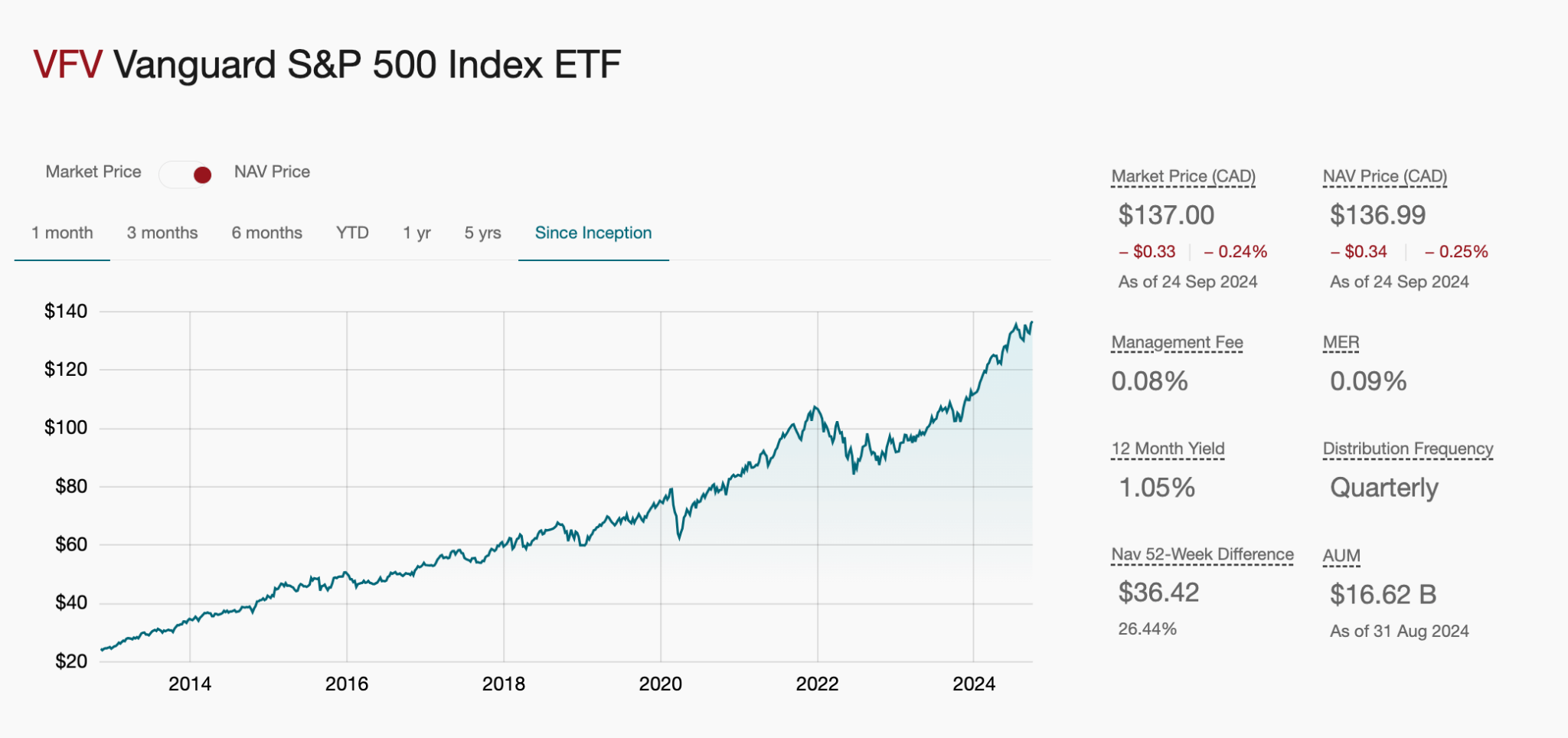The width and height of the screenshot is (1568, 738).
Task: Select the Since Inception tab
Action: pyautogui.click(x=593, y=233)
